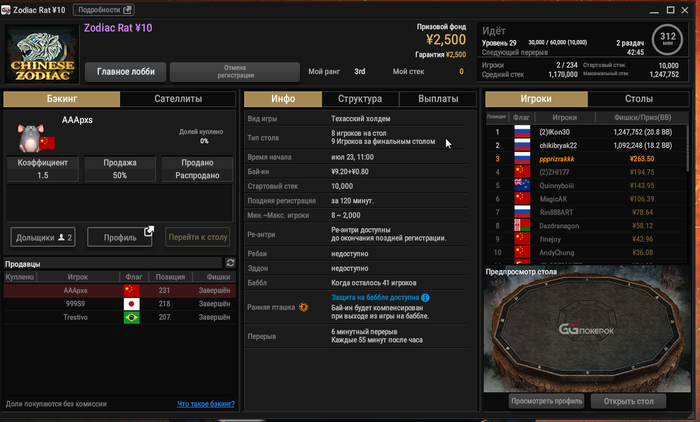The width and height of the screenshot is (700, 422).
Task: Select player Rin888ART
Action: [586, 212]
